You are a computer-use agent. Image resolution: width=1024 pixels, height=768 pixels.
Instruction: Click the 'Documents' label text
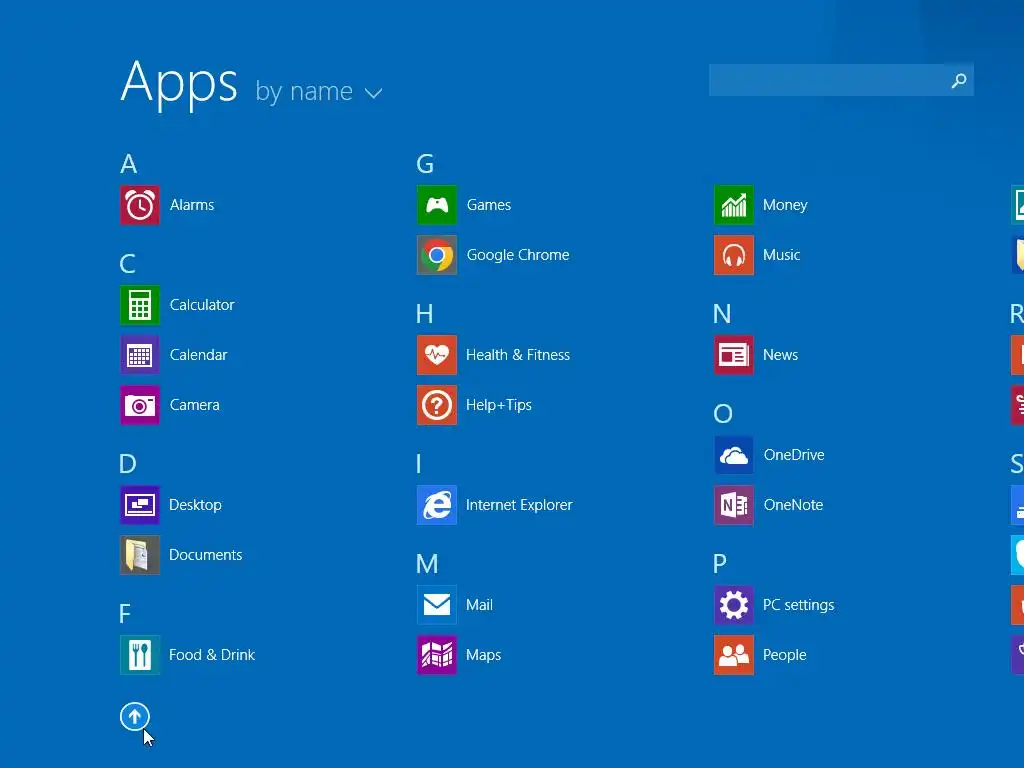pos(206,555)
